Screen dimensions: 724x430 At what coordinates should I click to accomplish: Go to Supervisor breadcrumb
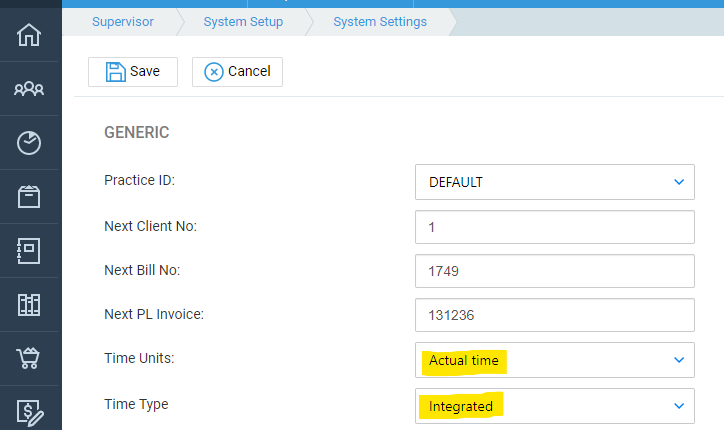tap(123, 22)
